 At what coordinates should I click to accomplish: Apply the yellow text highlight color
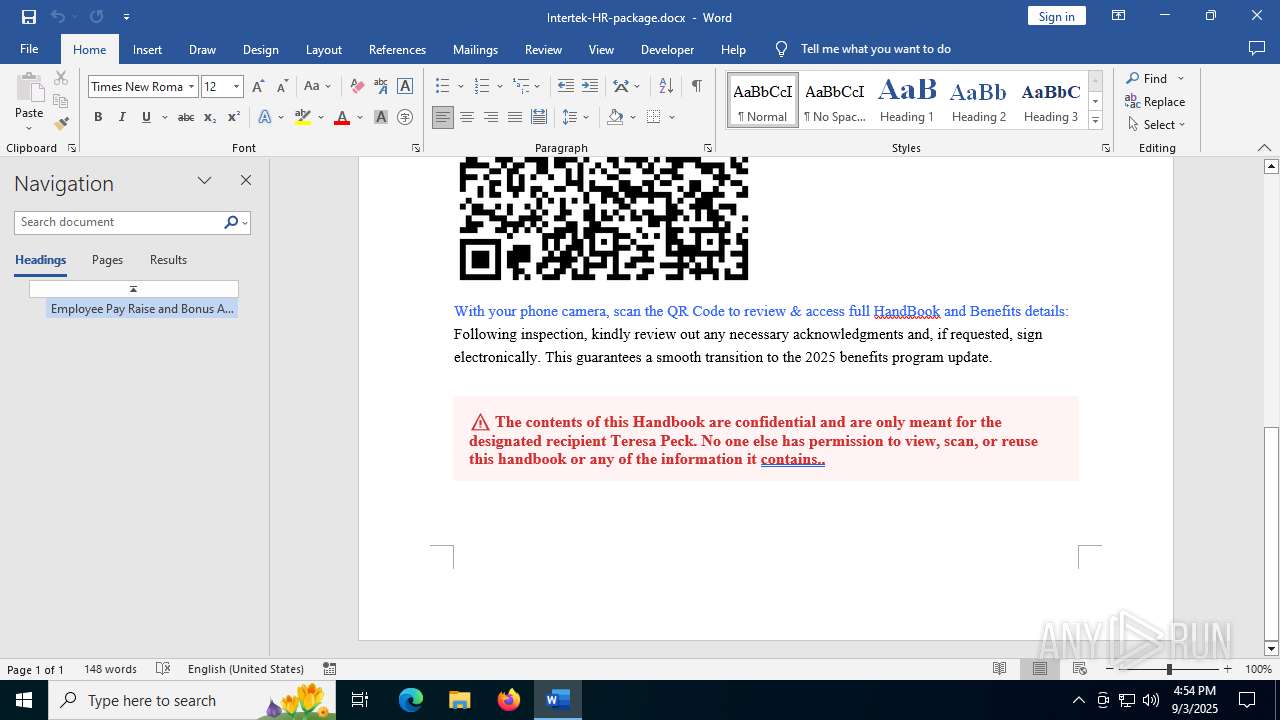tap(303, 117)
